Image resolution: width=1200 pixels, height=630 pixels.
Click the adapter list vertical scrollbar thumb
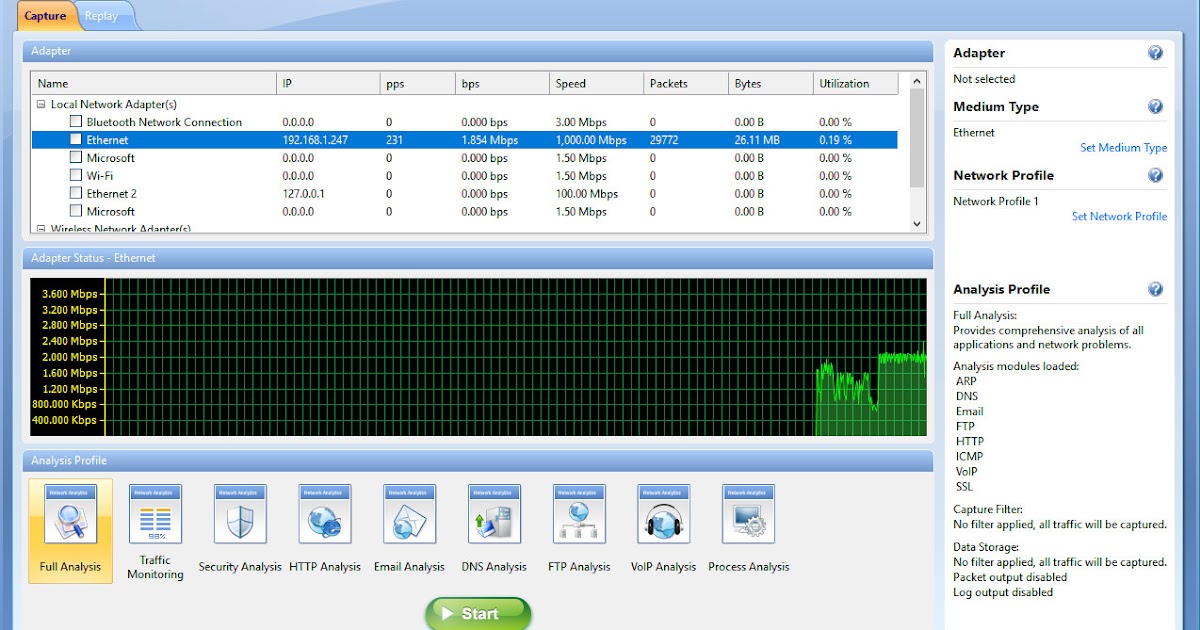pos(917,138)
